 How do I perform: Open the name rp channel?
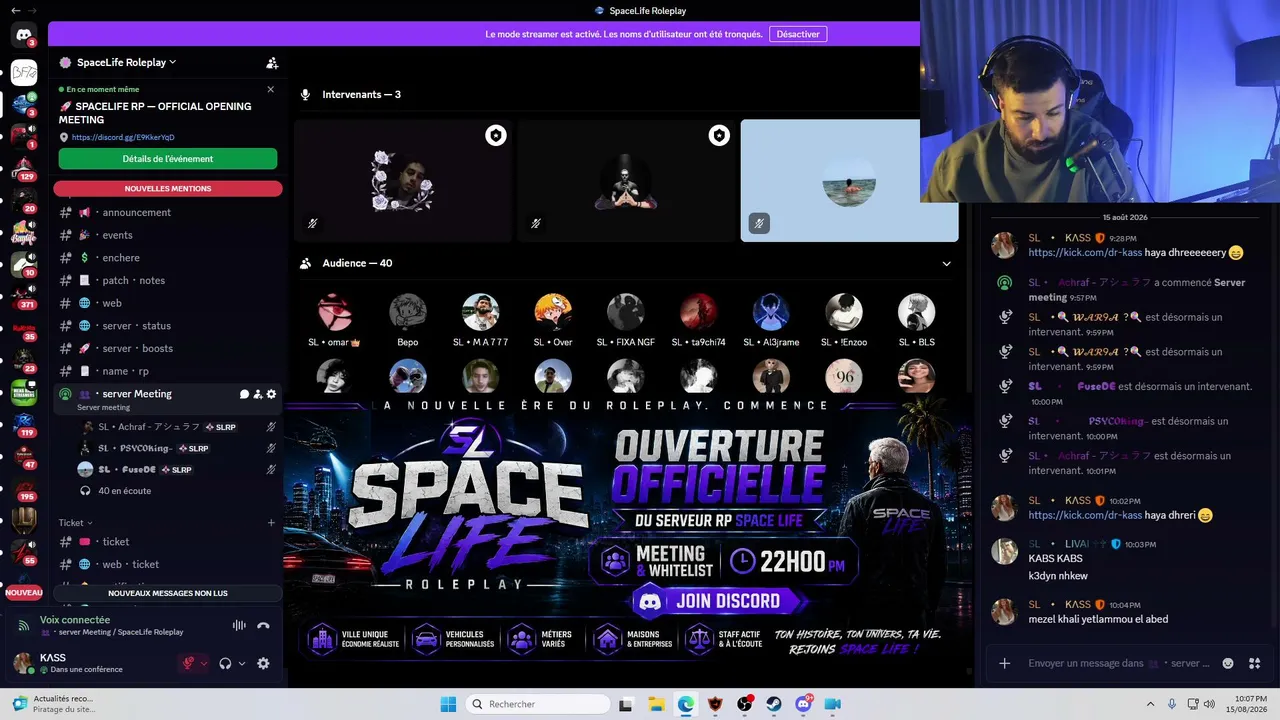pos(168,371)
